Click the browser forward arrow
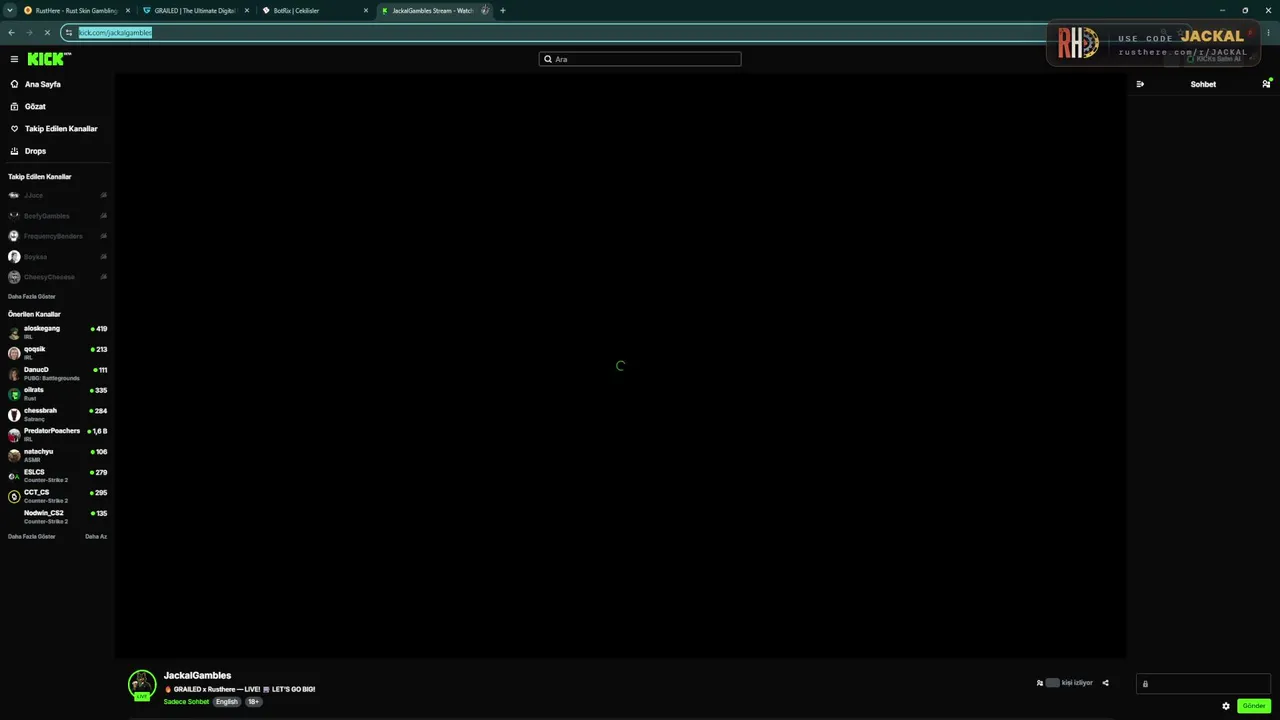The height and width of the screenshot is (720, 1280). point(29,32)
